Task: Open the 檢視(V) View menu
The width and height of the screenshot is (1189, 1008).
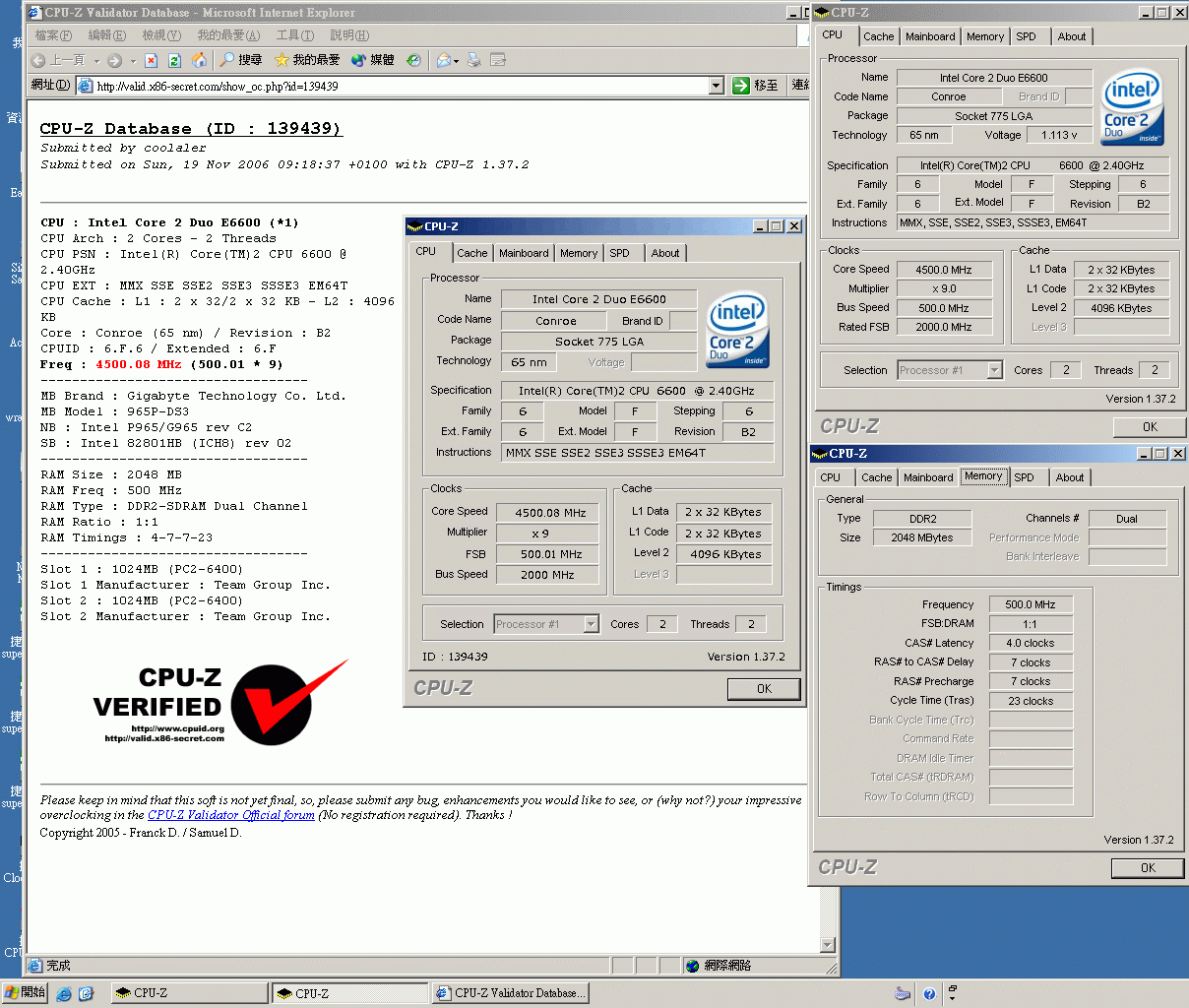Action: [x=161, y=35]
